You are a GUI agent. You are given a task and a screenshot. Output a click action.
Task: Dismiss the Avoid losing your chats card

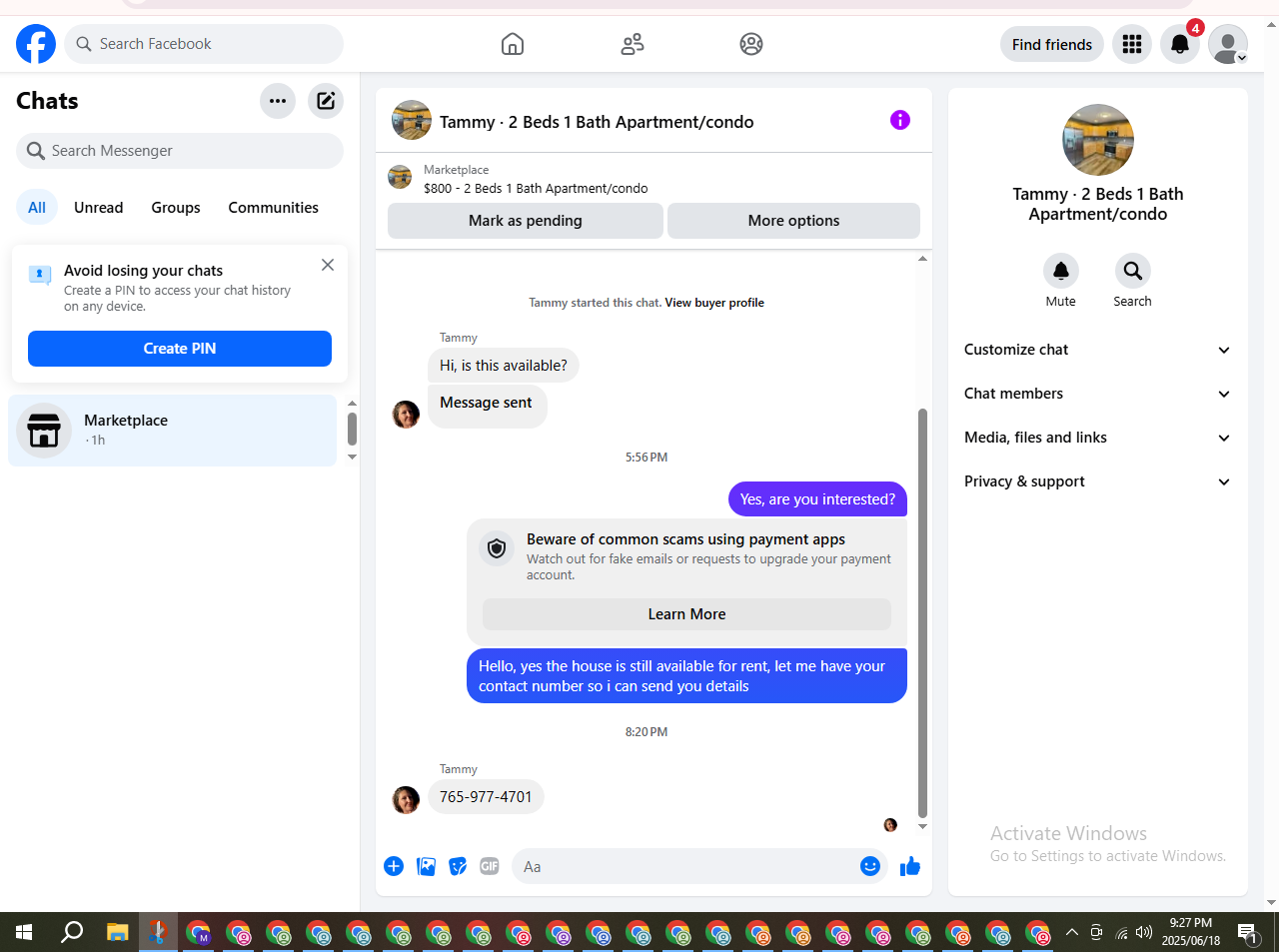point(328,265)
